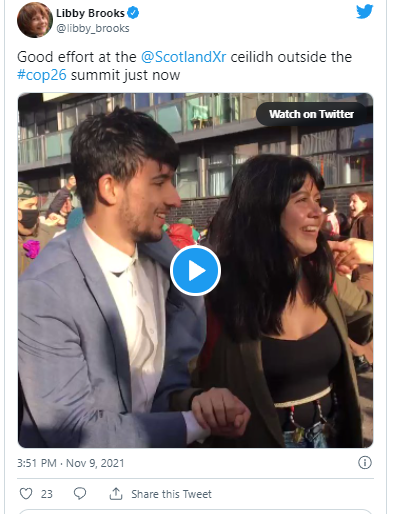Click the @libby_brooks handle

(x=93, y=28)
